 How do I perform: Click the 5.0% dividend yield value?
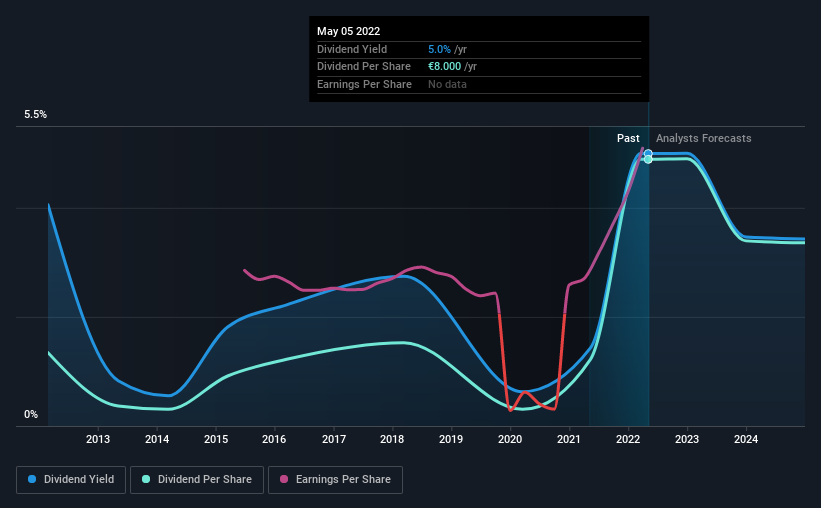pos(439,49)
